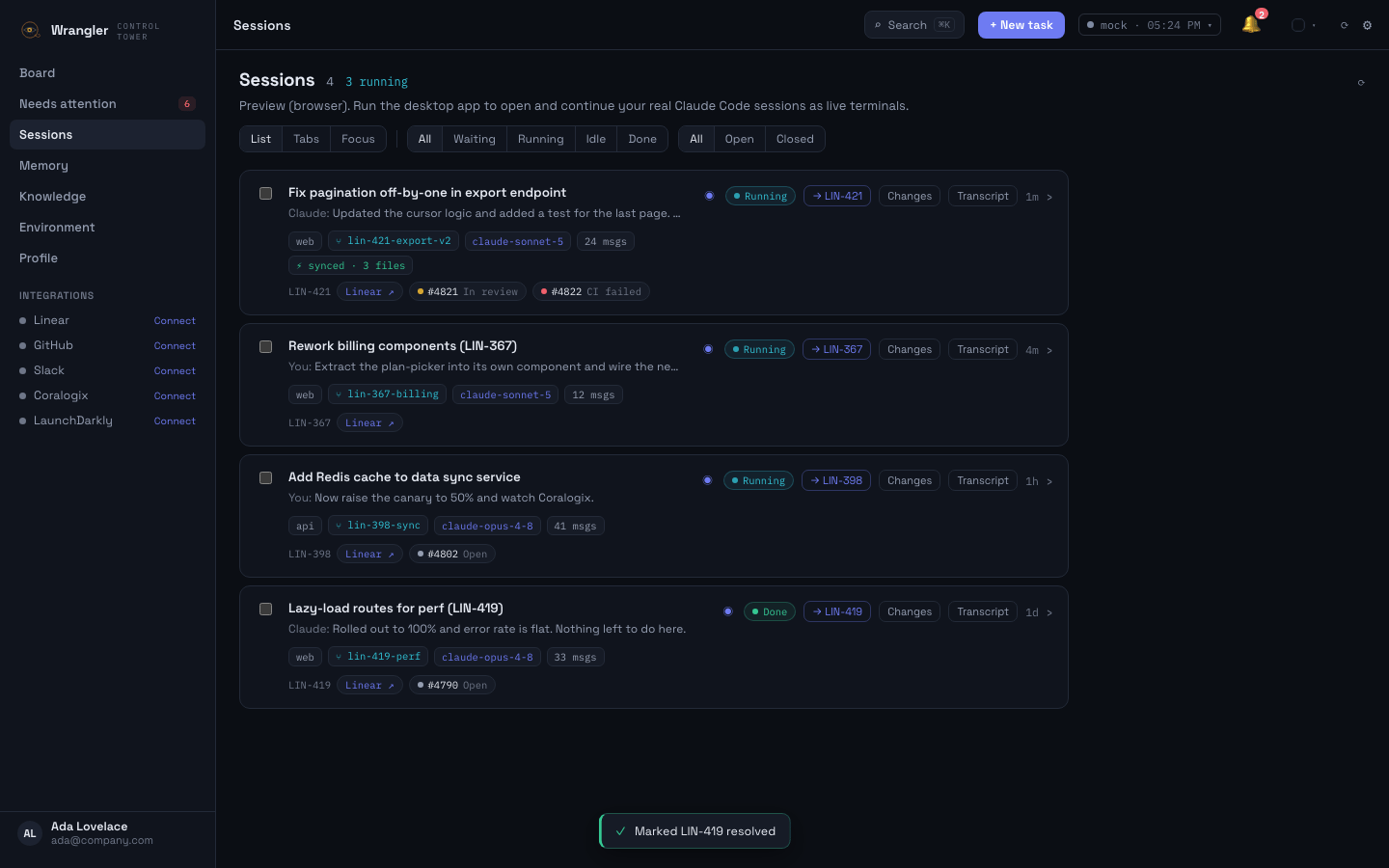Click the blue status dot on the LIN-421 session
1389x868 pixels.
[x=709, y=196]
